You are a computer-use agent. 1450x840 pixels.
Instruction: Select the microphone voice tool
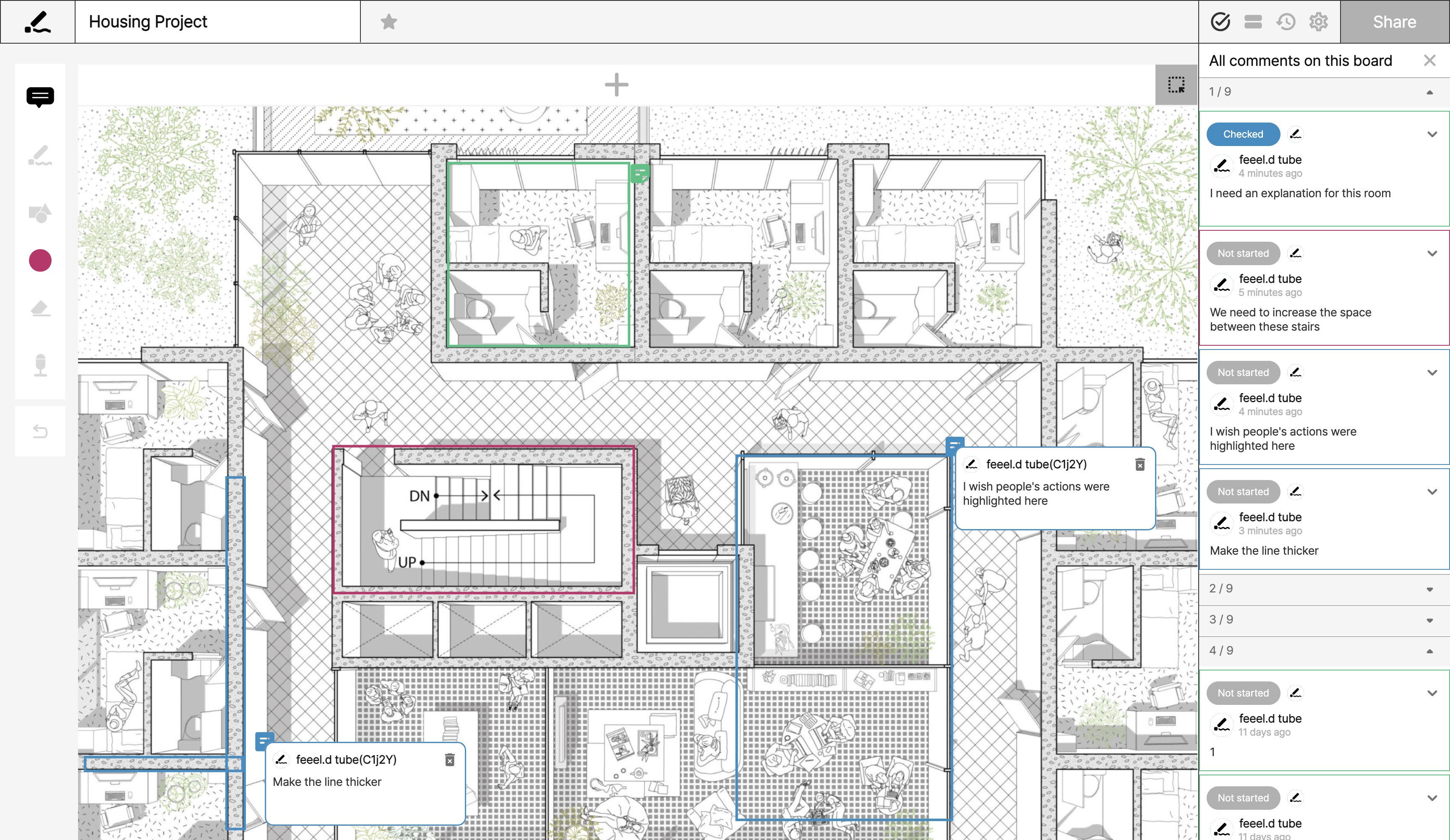(40, 365)
